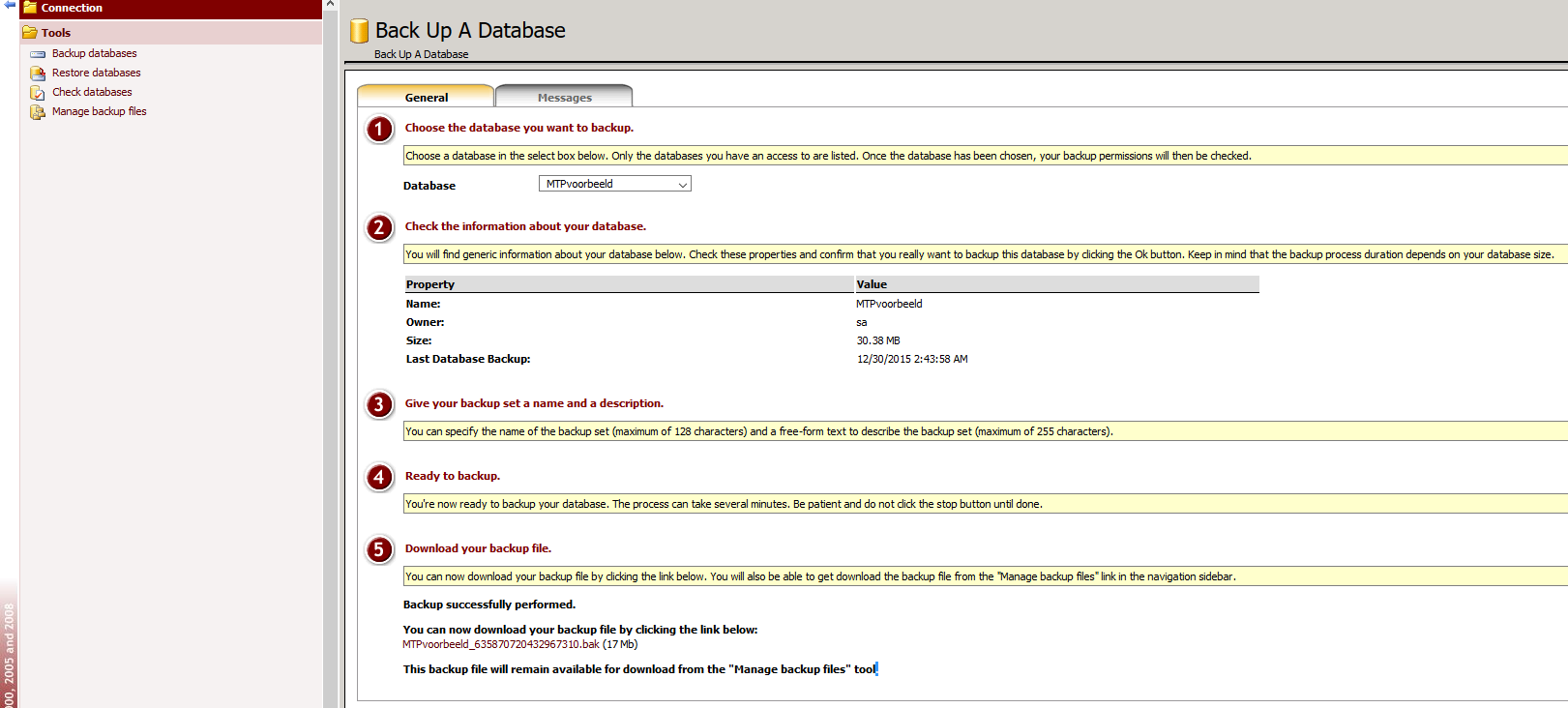Select the General tab
Image resolution: width=1568 pixels, height=708 pixels.
pyautogui.click(x=426, y=97)
